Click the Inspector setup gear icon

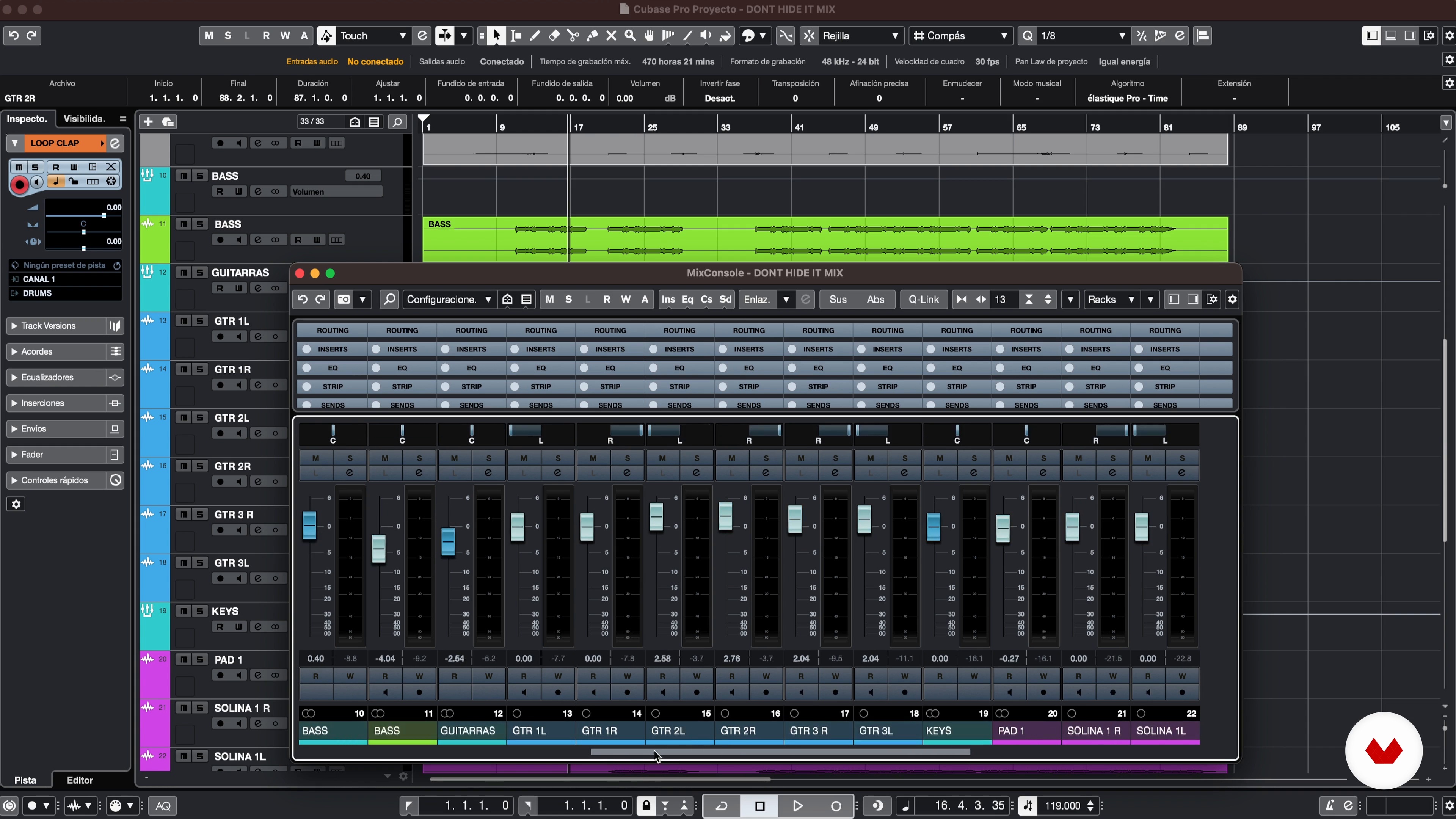[16, 504]
